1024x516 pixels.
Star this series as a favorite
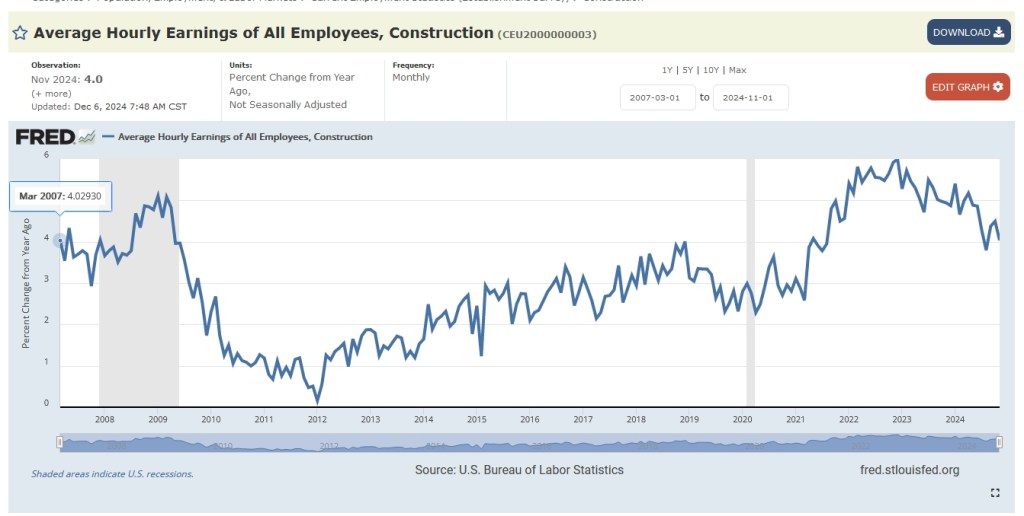coord(19,33)
